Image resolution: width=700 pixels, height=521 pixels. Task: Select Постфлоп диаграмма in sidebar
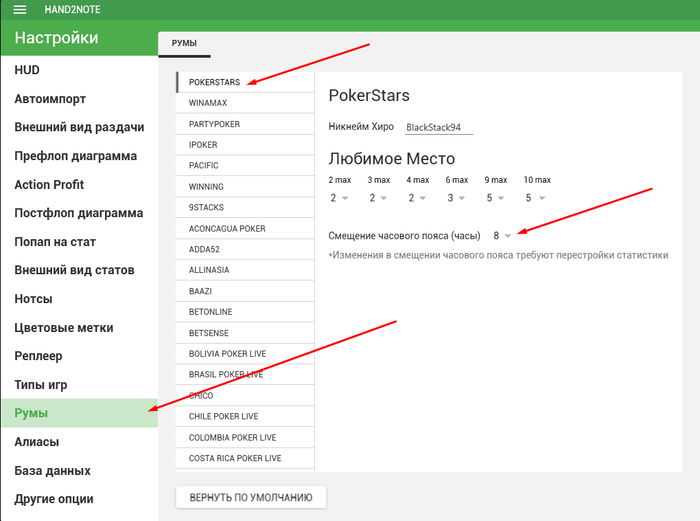(x=79, y=213)
